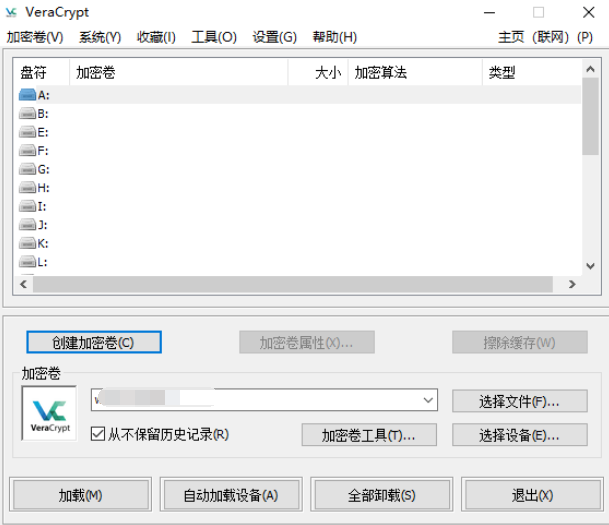The height and width of the screenshot is (525, 609).
Task: Open the 工具(O) menu
Action: click(214, 37)
